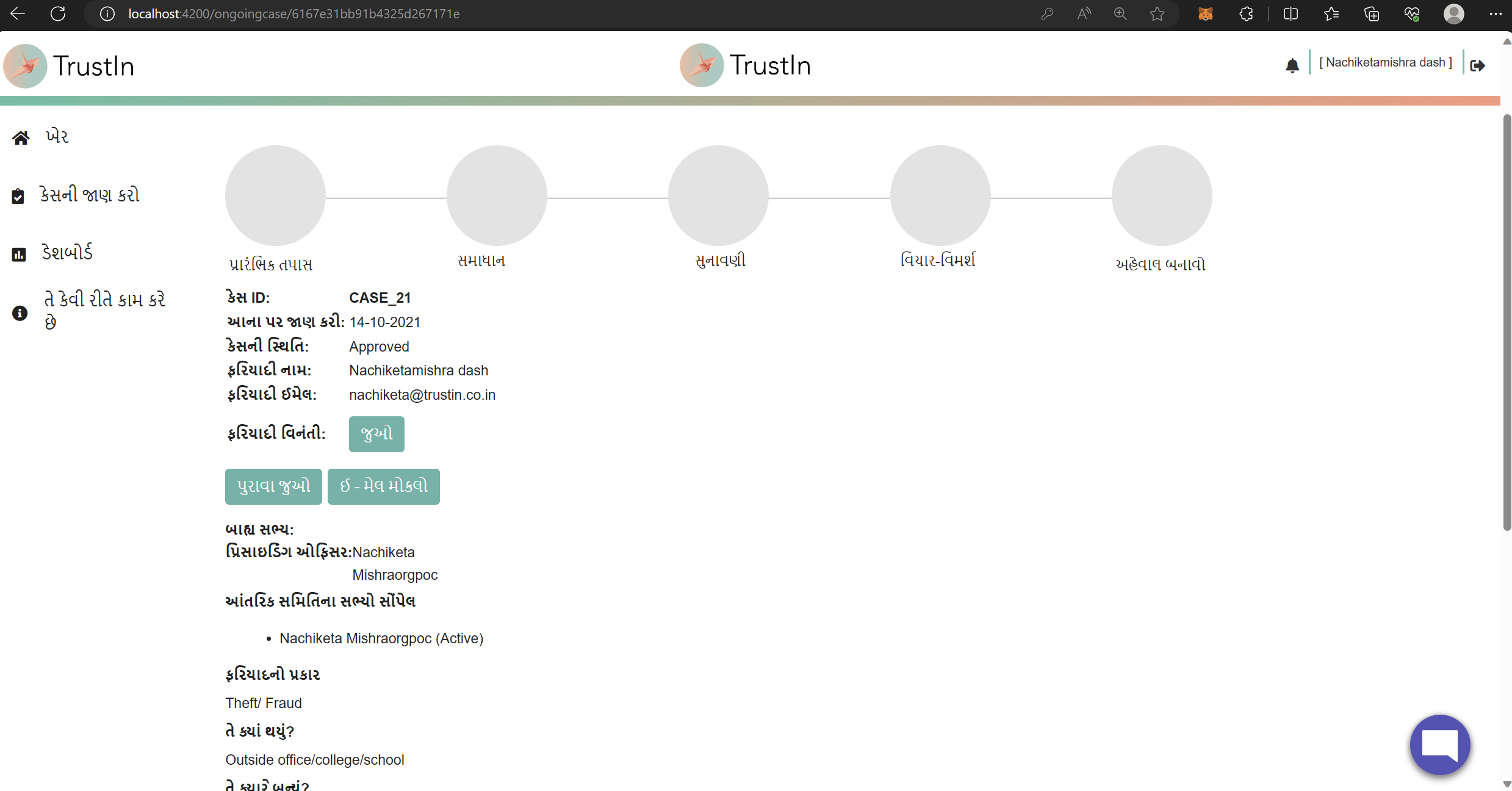Click the info circle sidebar icon
1512x791 pixels.
pos(20,313)
